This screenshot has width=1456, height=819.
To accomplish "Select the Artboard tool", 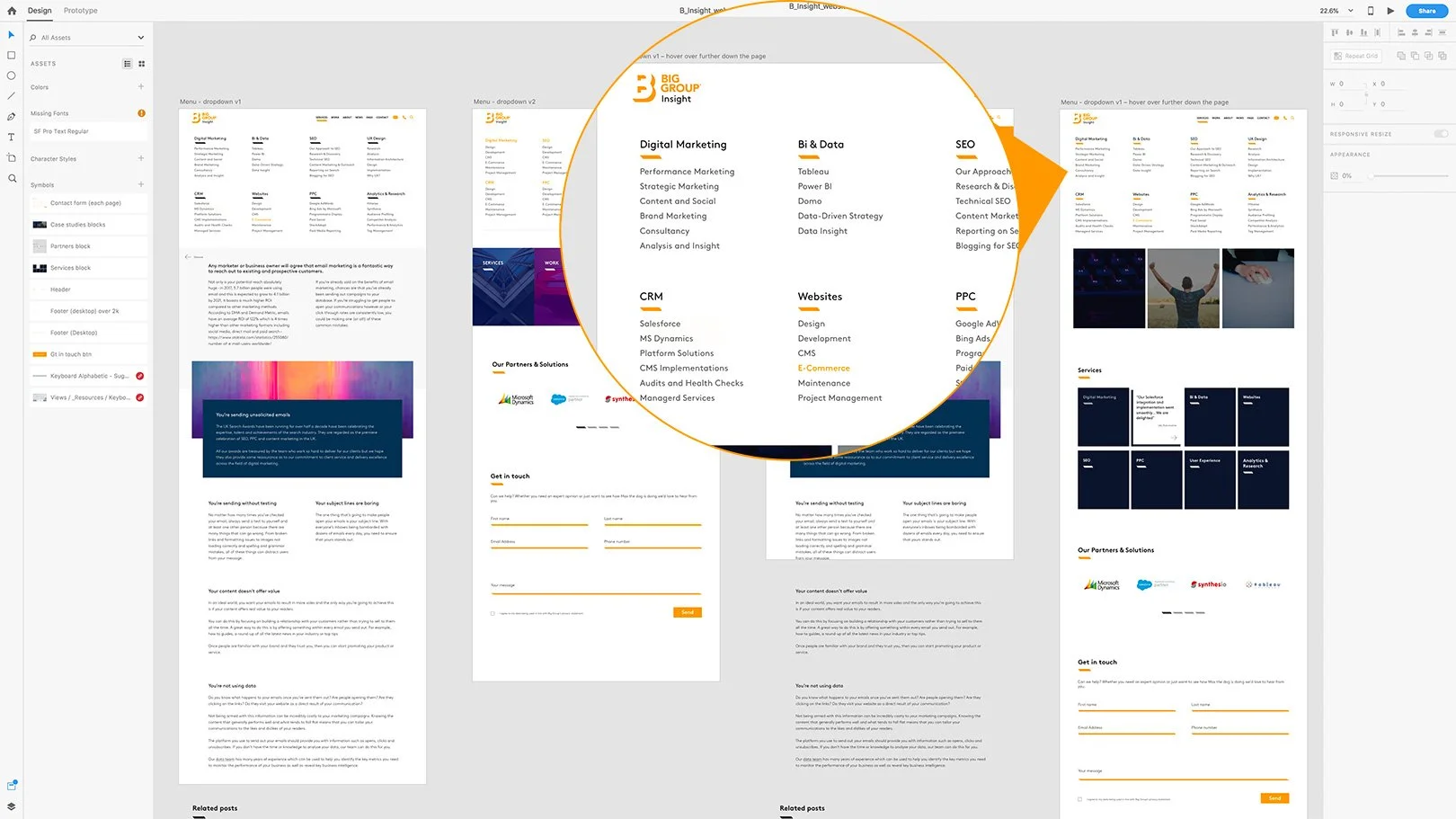I will [x=12, y=157].
